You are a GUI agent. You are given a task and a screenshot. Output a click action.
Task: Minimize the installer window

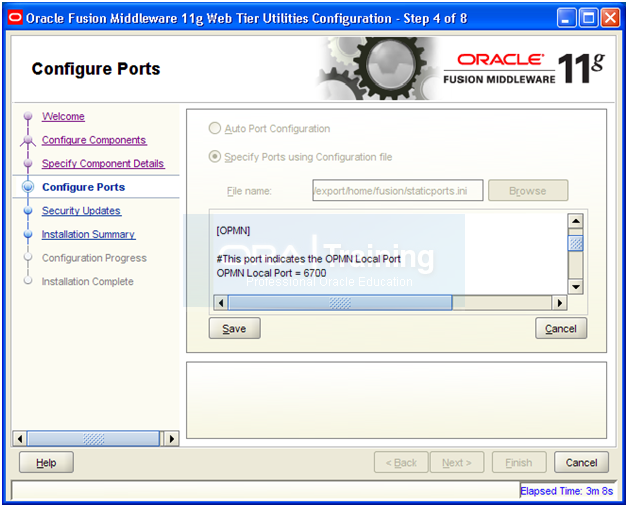pos(566,18)
